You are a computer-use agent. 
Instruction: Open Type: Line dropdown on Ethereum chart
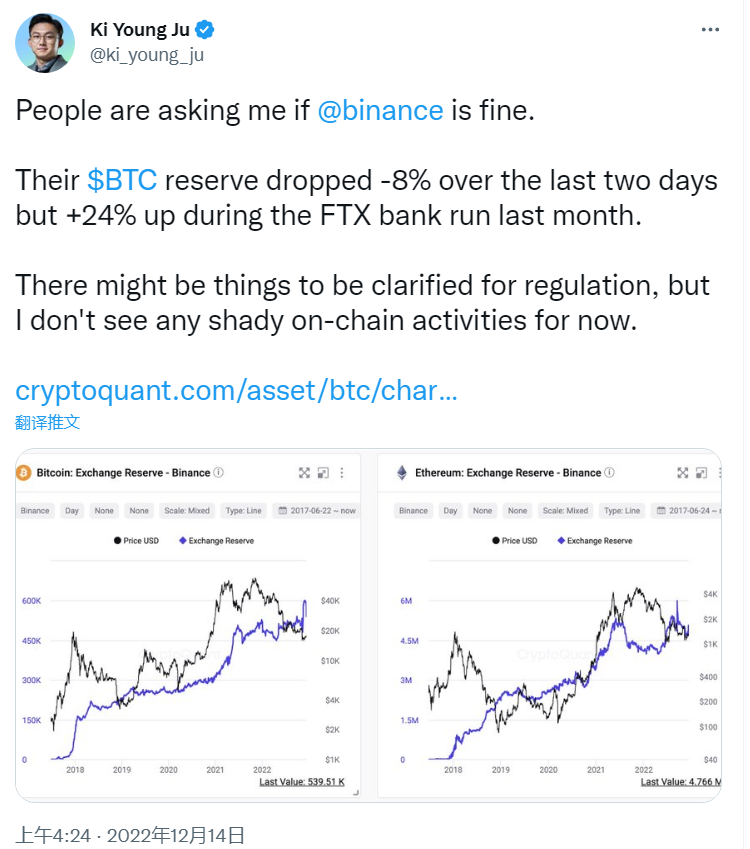coord(622,511)
